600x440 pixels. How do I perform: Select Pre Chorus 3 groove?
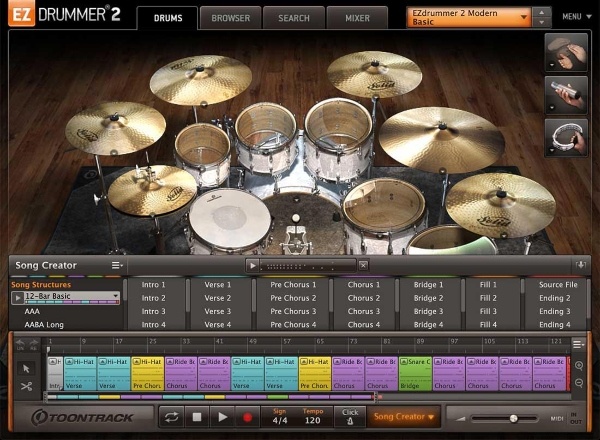293,311
